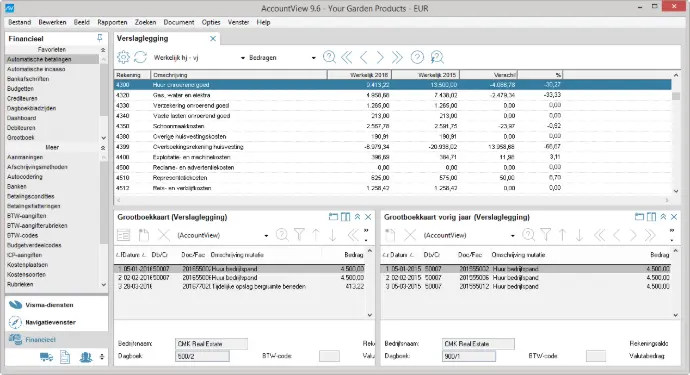This screenshot has height=375, width=690.
Task: Click the filter funnel in Grootboekkaart toolbar
Action: (x=299, y=235)
